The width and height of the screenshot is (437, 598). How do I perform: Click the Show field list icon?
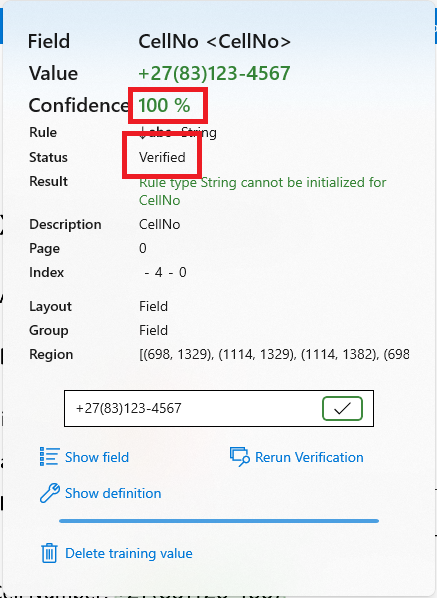(x=49, y=457)
